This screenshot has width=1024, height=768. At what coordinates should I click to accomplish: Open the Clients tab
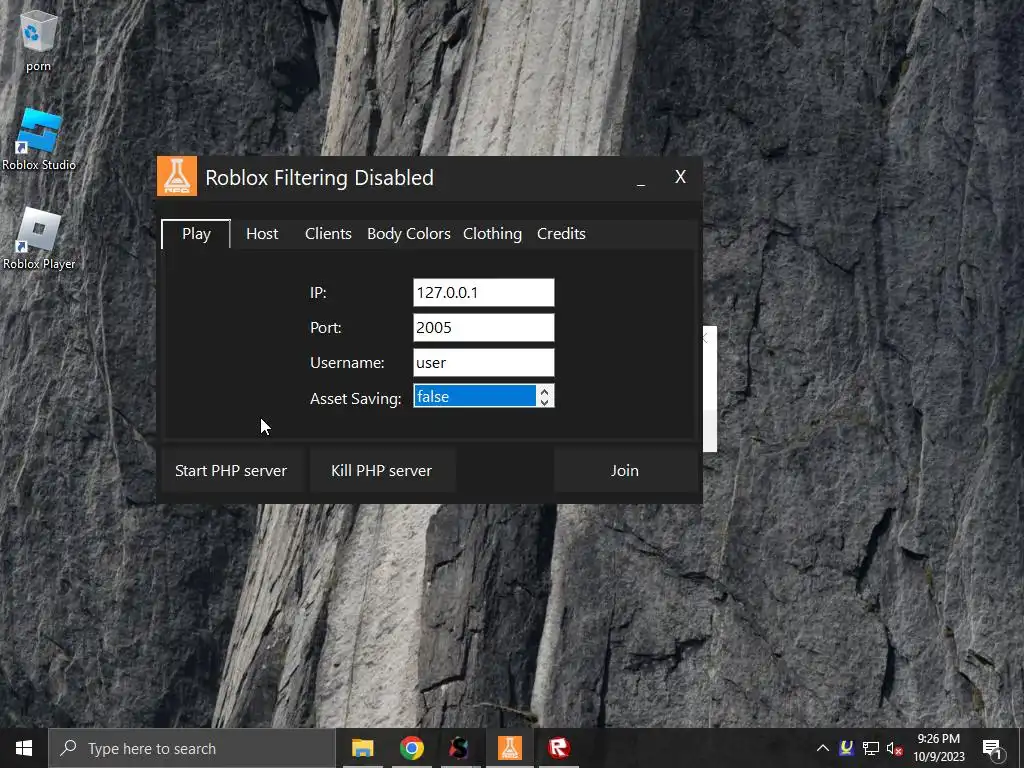tap(328, 234)
